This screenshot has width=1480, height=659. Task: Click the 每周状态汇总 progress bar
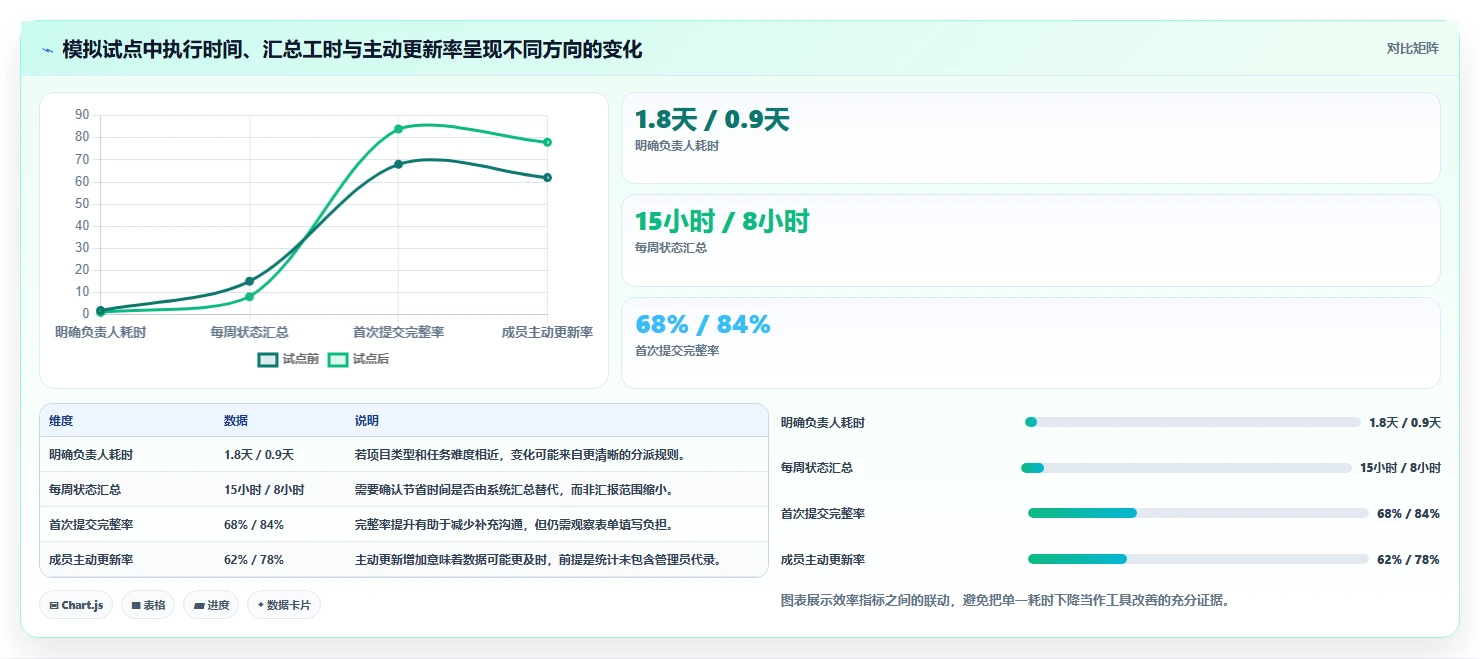(x=1186, y=468)
